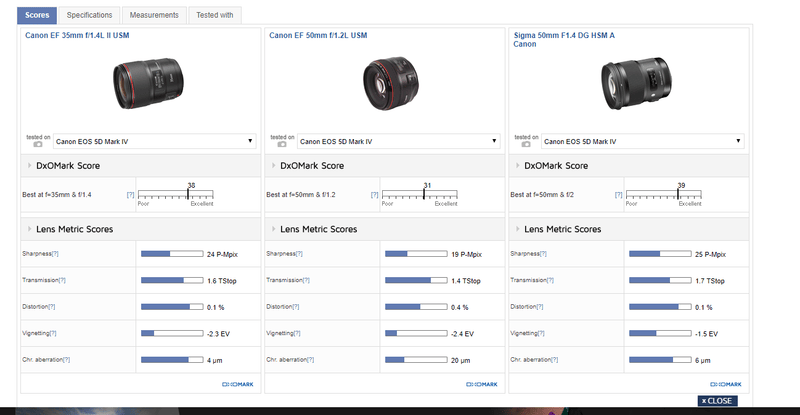This screenshot has height=415, width=800.
Task: Click the Sigma 50mm DxOMark score scale
Action: 677,194
